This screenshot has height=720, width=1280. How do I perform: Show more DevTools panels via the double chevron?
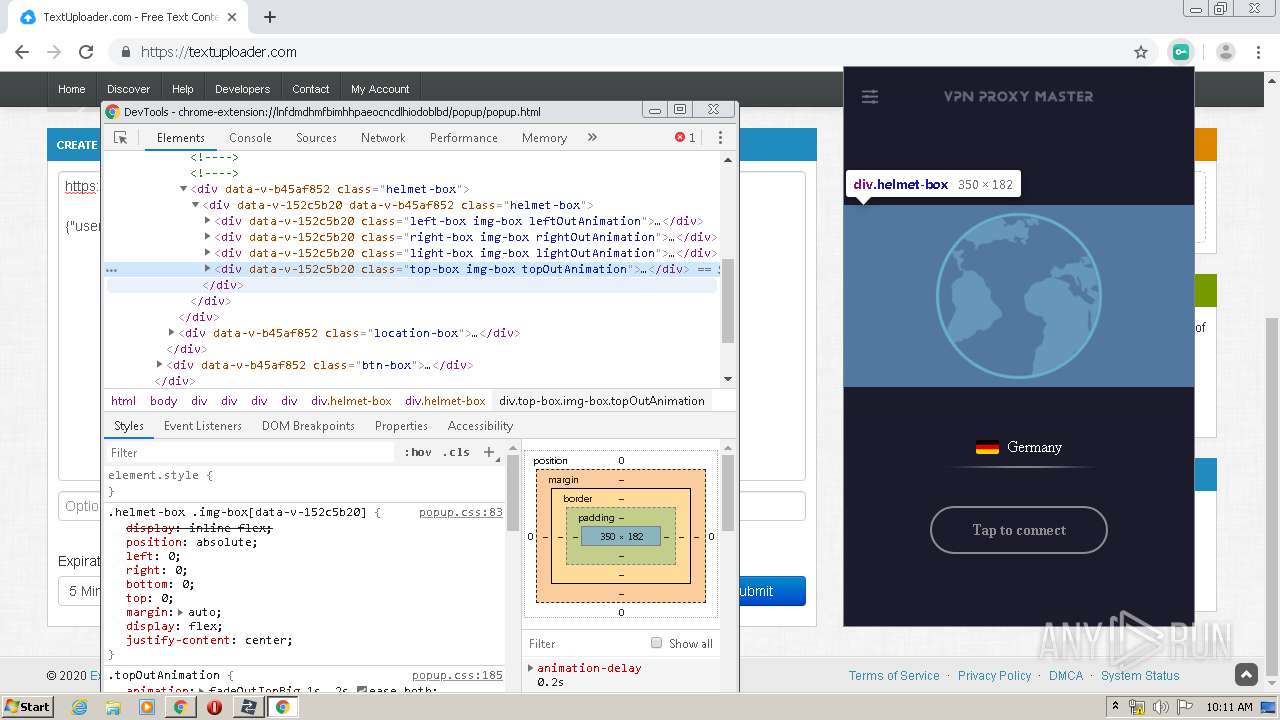click(592, 137)
